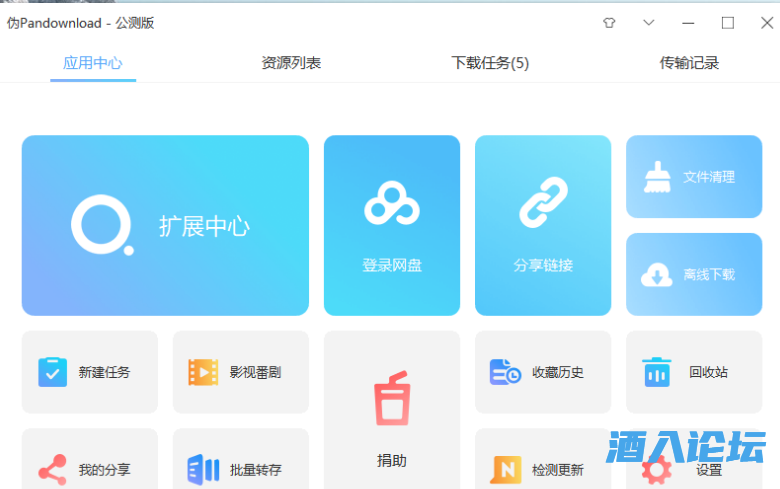The height and width of the screenshot is (489, 780).
Task: Click the cloud icon for 登录网盘
Action: click(392, 203)
